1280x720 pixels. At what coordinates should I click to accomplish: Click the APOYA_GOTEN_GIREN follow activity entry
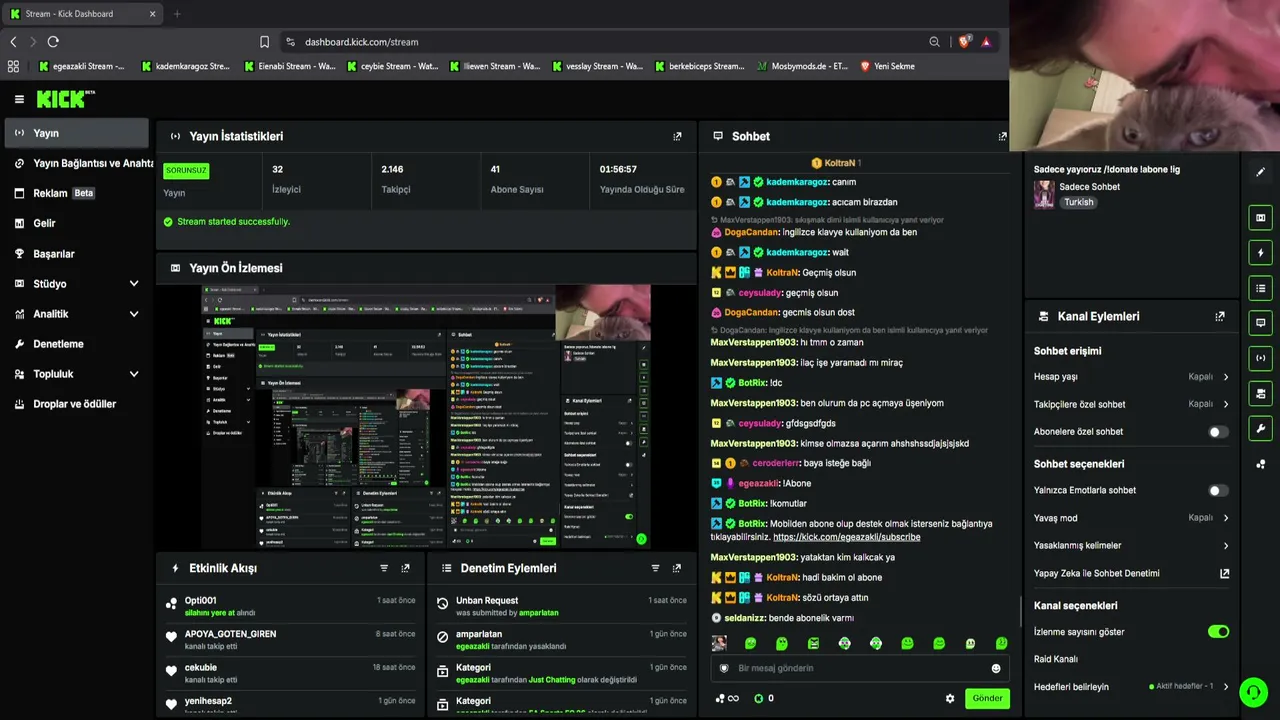[290, 639]
